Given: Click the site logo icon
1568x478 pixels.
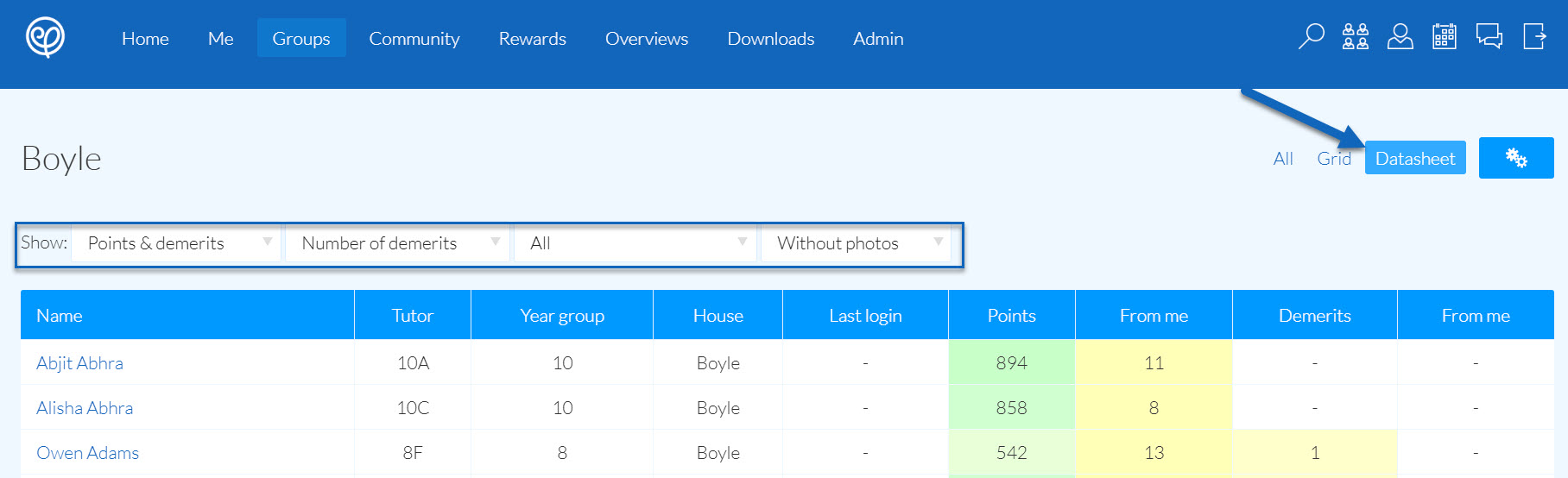Looking at the screenshot, I should (45, 37).
